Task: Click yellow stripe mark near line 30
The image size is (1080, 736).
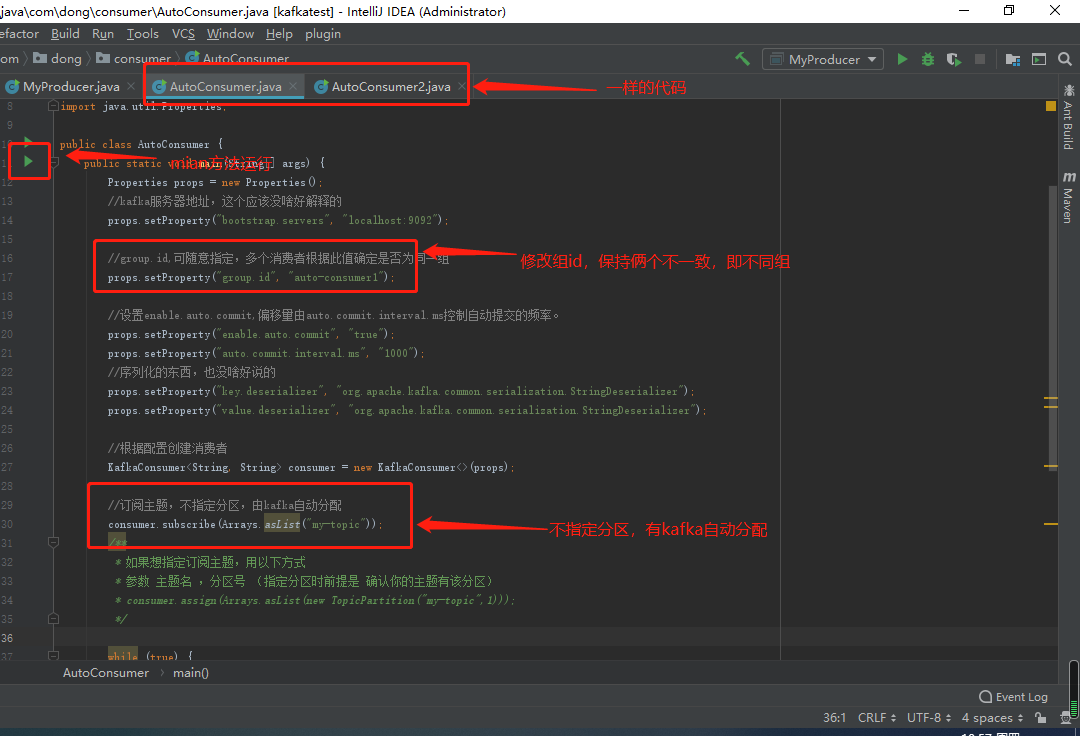Action: coord(1050,524)
